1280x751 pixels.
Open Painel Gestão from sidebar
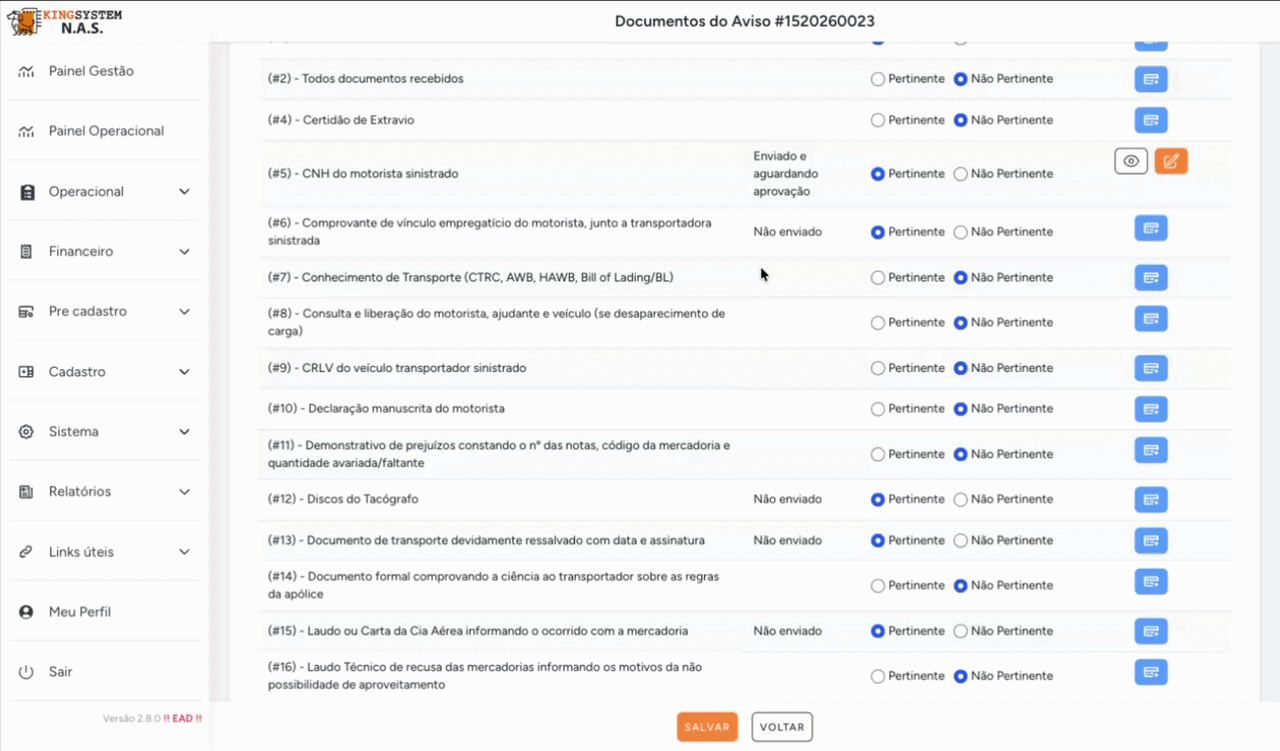90,71
